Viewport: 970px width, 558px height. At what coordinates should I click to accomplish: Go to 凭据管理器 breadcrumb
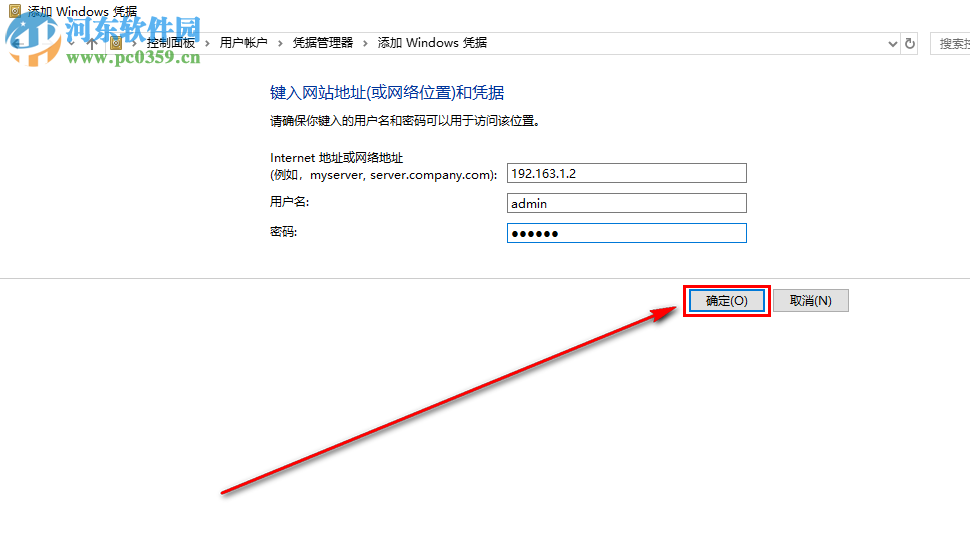[322, 43]
